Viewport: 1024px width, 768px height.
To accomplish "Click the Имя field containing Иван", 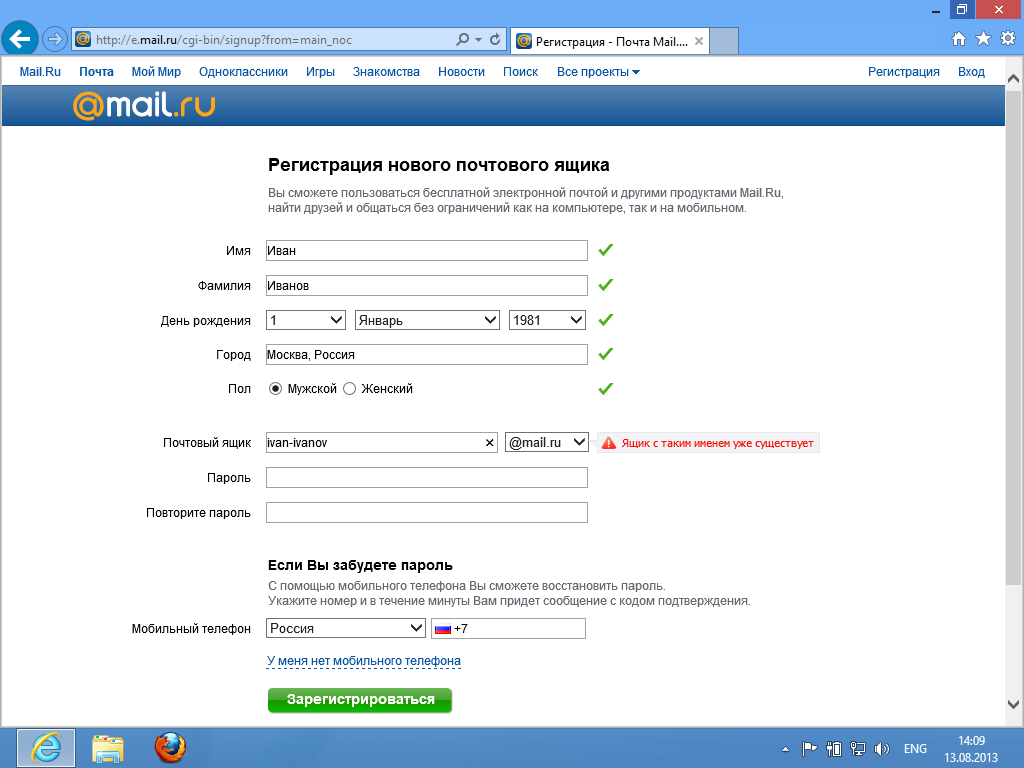I will [x=426, y=251].
